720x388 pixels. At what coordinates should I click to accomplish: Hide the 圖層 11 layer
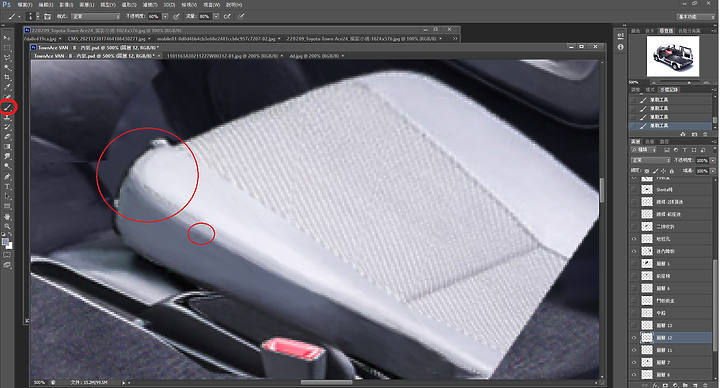(x=634, y=350)
